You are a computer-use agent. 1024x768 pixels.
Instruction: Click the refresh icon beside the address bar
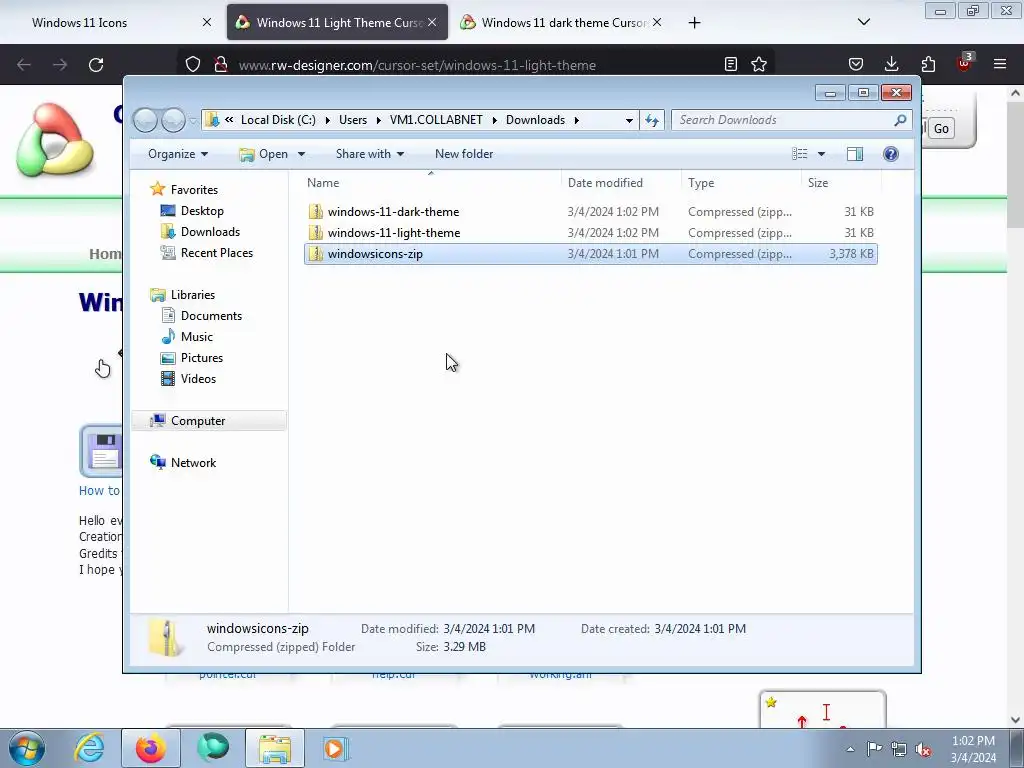pos(652,120)
